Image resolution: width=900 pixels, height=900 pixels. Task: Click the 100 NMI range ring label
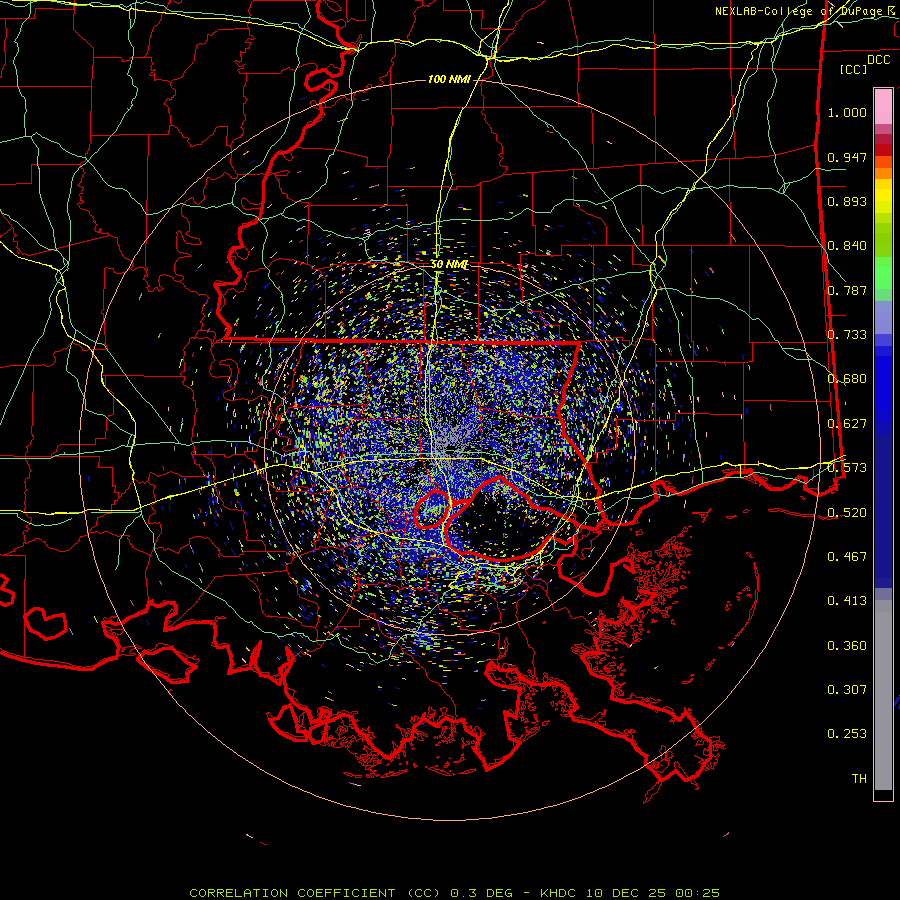pyautogui.click(x=449, y=79)
